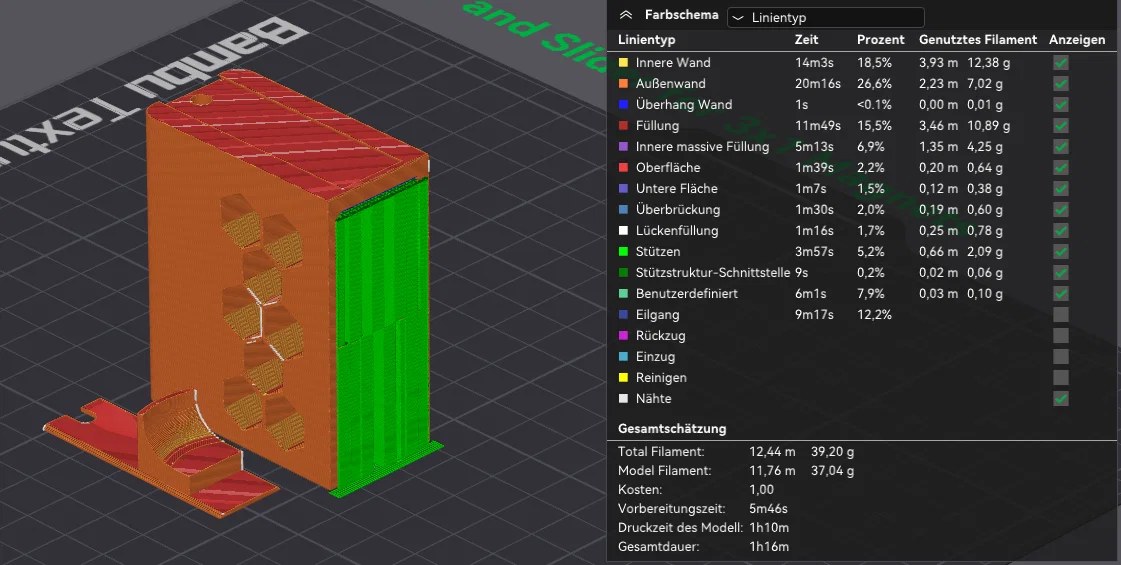Click the white Lückenfüllung color swatch
This screenshot has width=1121, height=565.
click(x=623, y=230)
